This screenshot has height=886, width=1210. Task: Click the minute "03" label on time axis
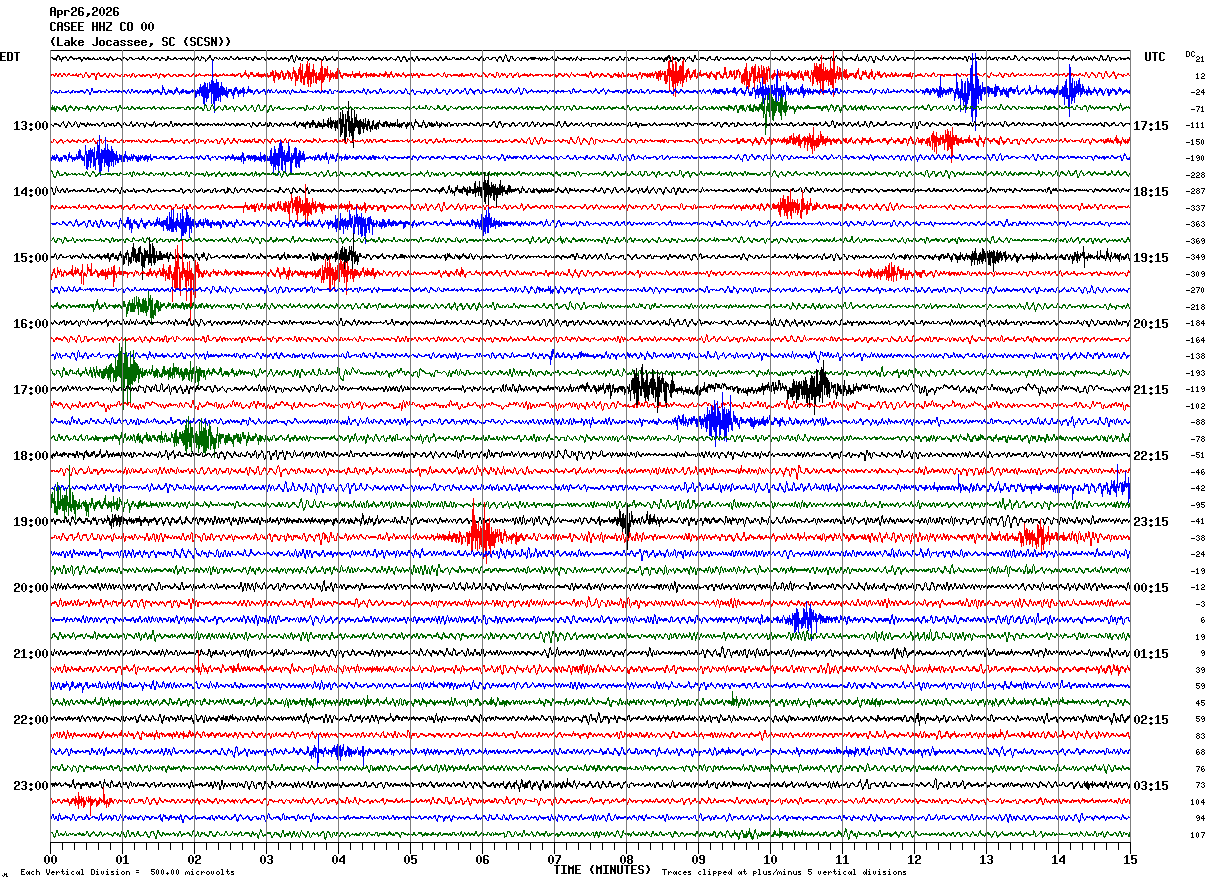pos(266,859)
